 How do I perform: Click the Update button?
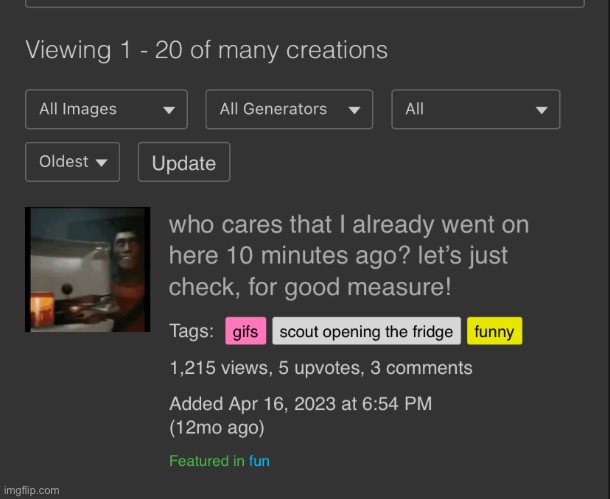pos(184,162)
